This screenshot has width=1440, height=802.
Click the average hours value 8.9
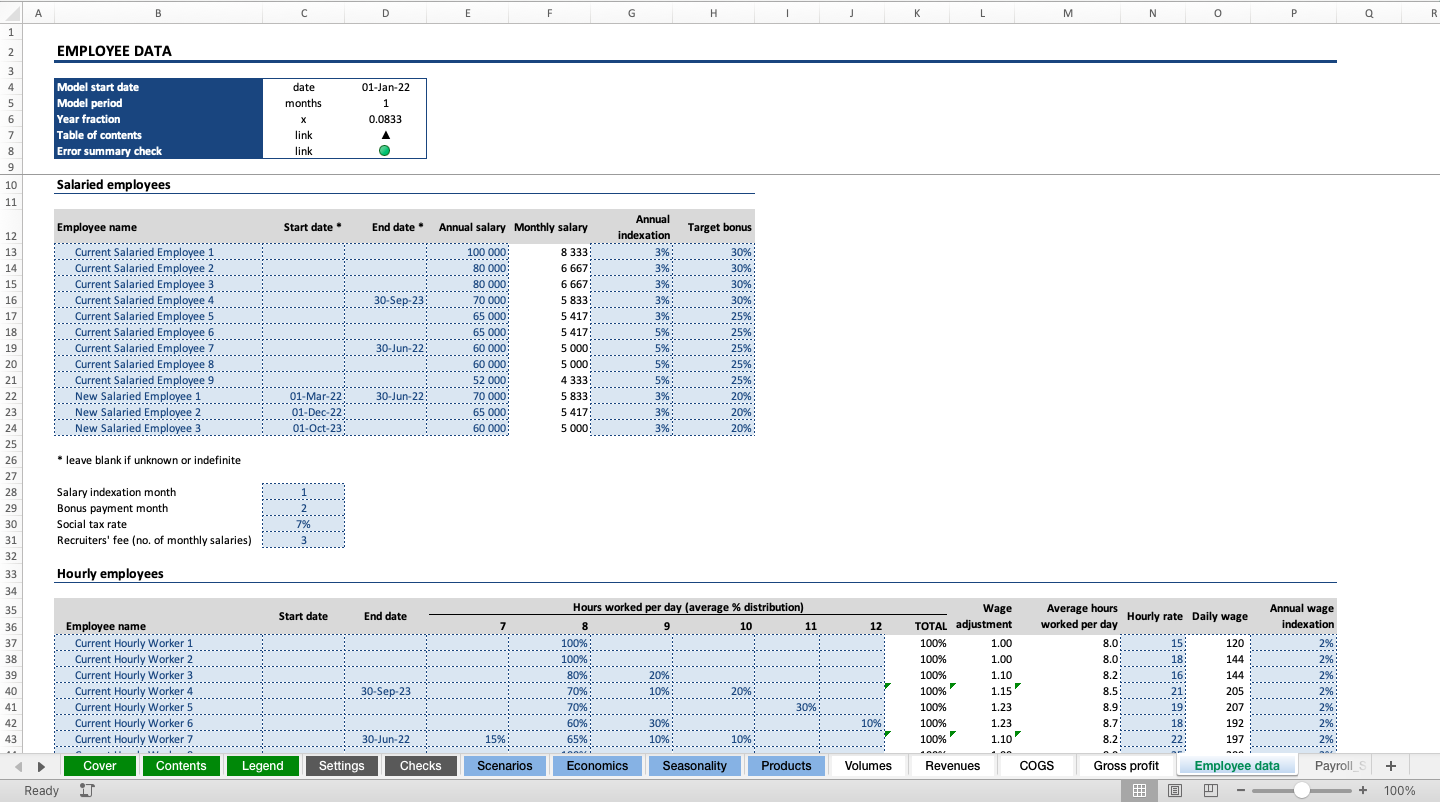tap(1068, 707)
